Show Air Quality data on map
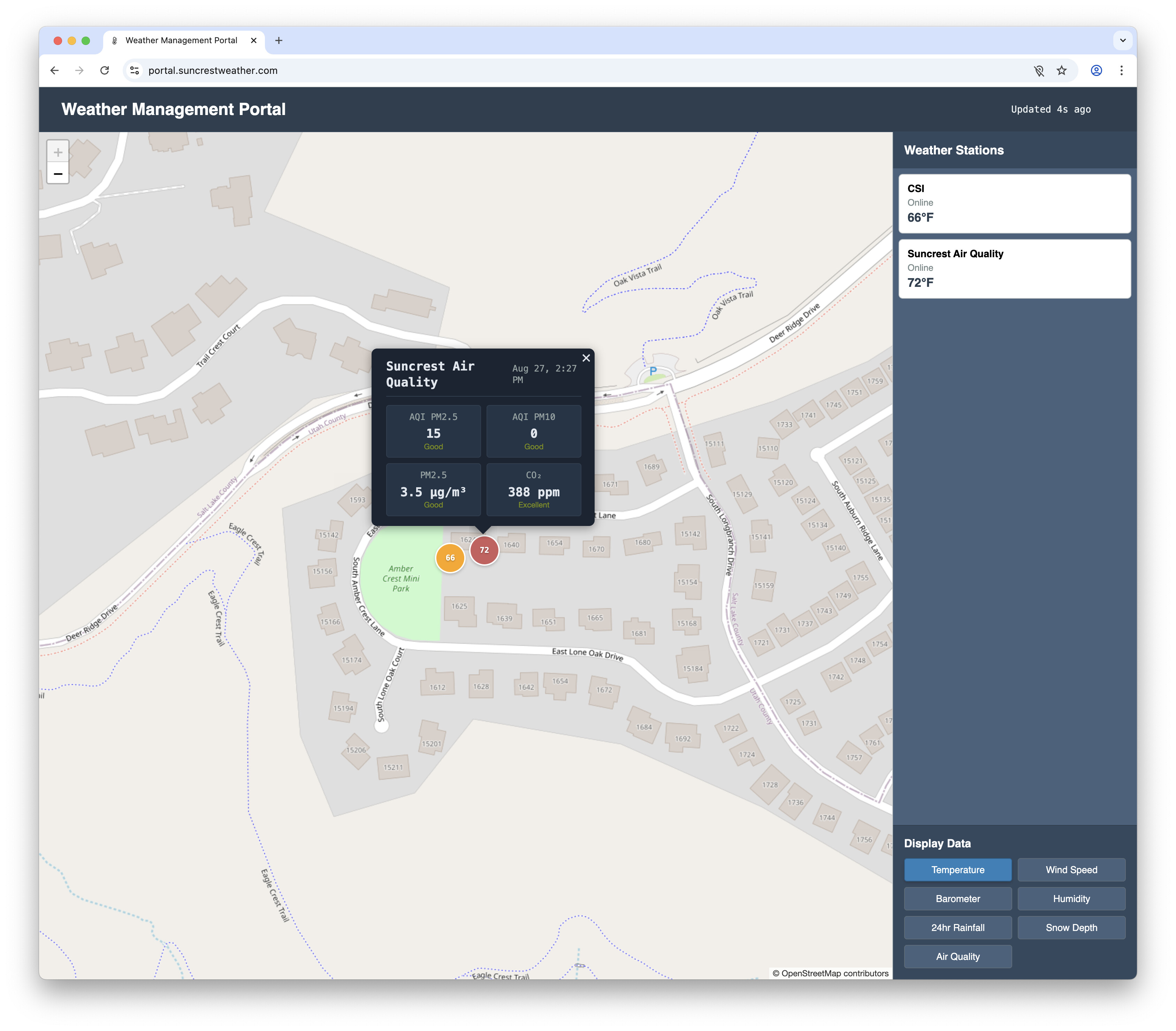This screenshot has width=1176, height=1031. click(957, 957)
